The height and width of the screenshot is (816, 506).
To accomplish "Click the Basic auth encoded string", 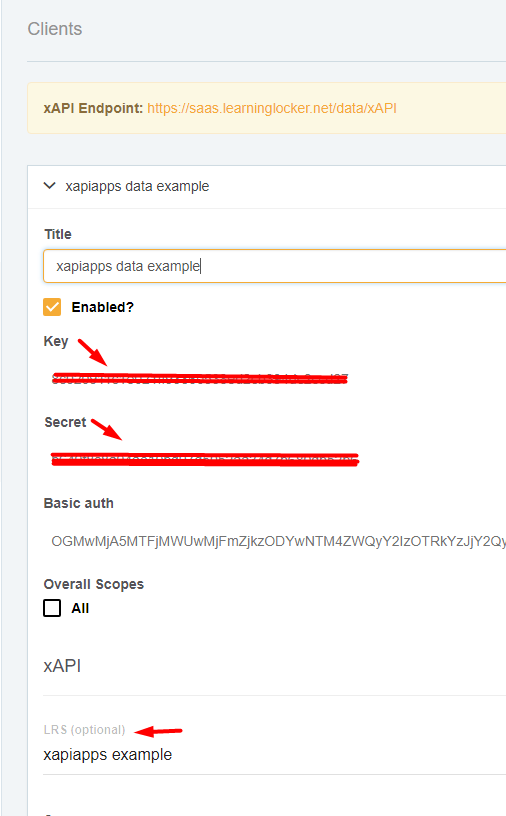I will click(x=279, y=541).
